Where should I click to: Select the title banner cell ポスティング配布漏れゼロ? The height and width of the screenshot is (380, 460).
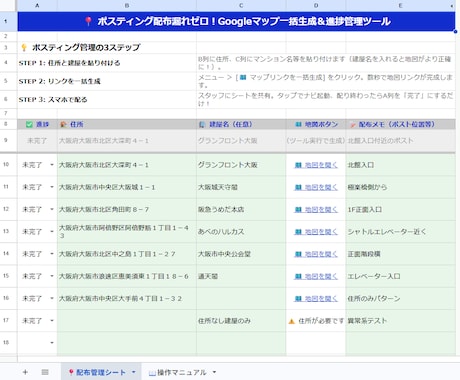236,21
